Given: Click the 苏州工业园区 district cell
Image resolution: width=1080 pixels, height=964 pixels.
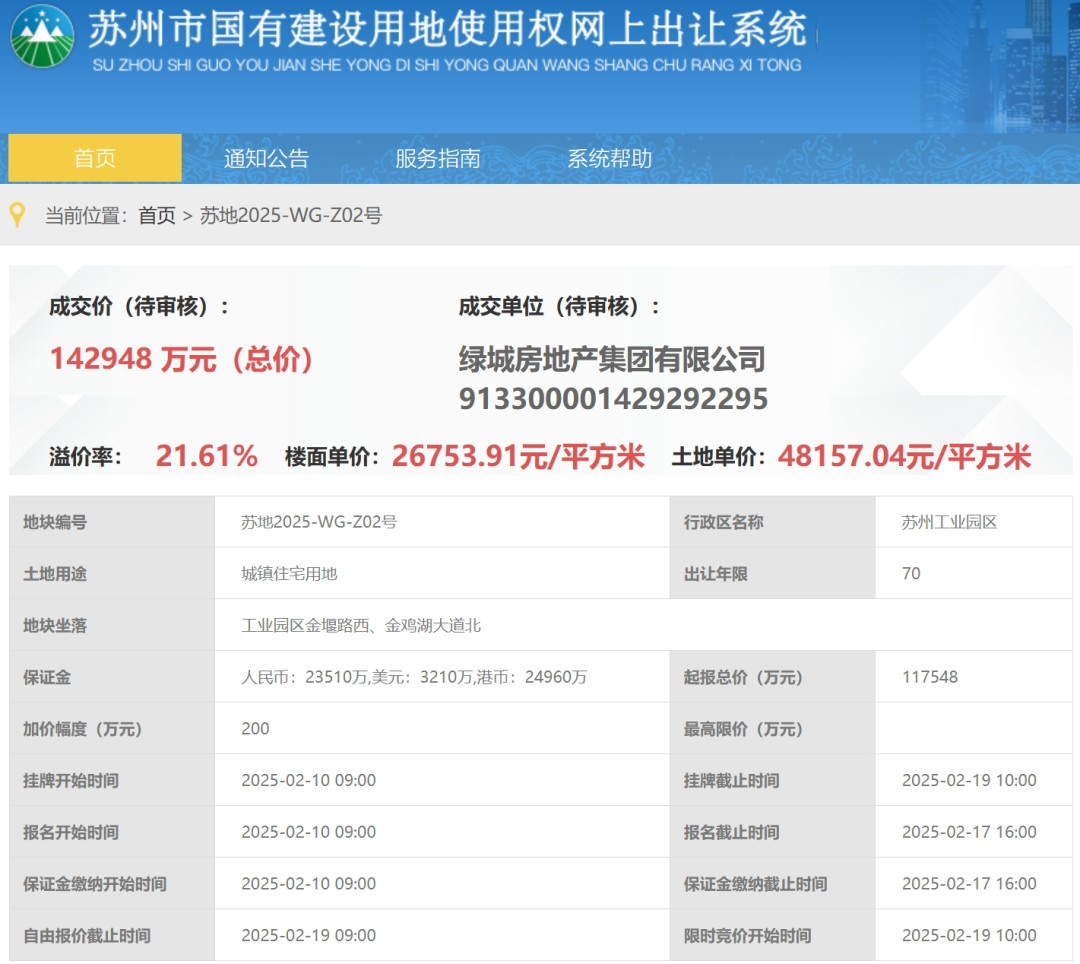Looking at the screenshot, I should click(949, 522).
